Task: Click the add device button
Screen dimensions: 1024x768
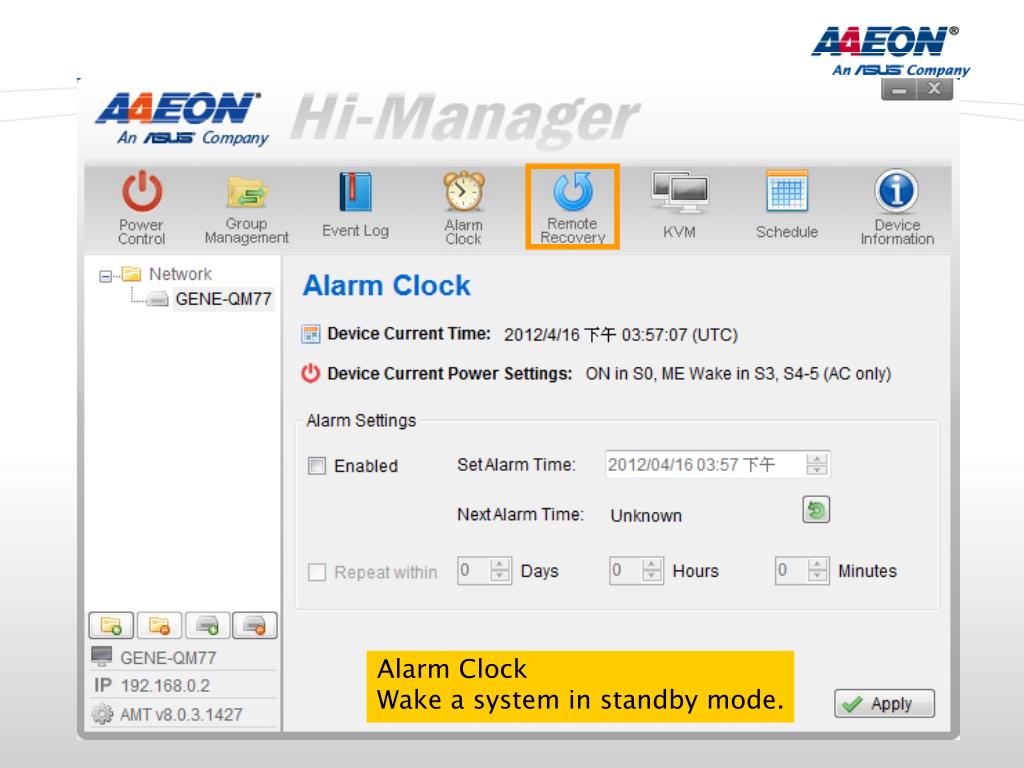Action: click(x=207, y=626)
